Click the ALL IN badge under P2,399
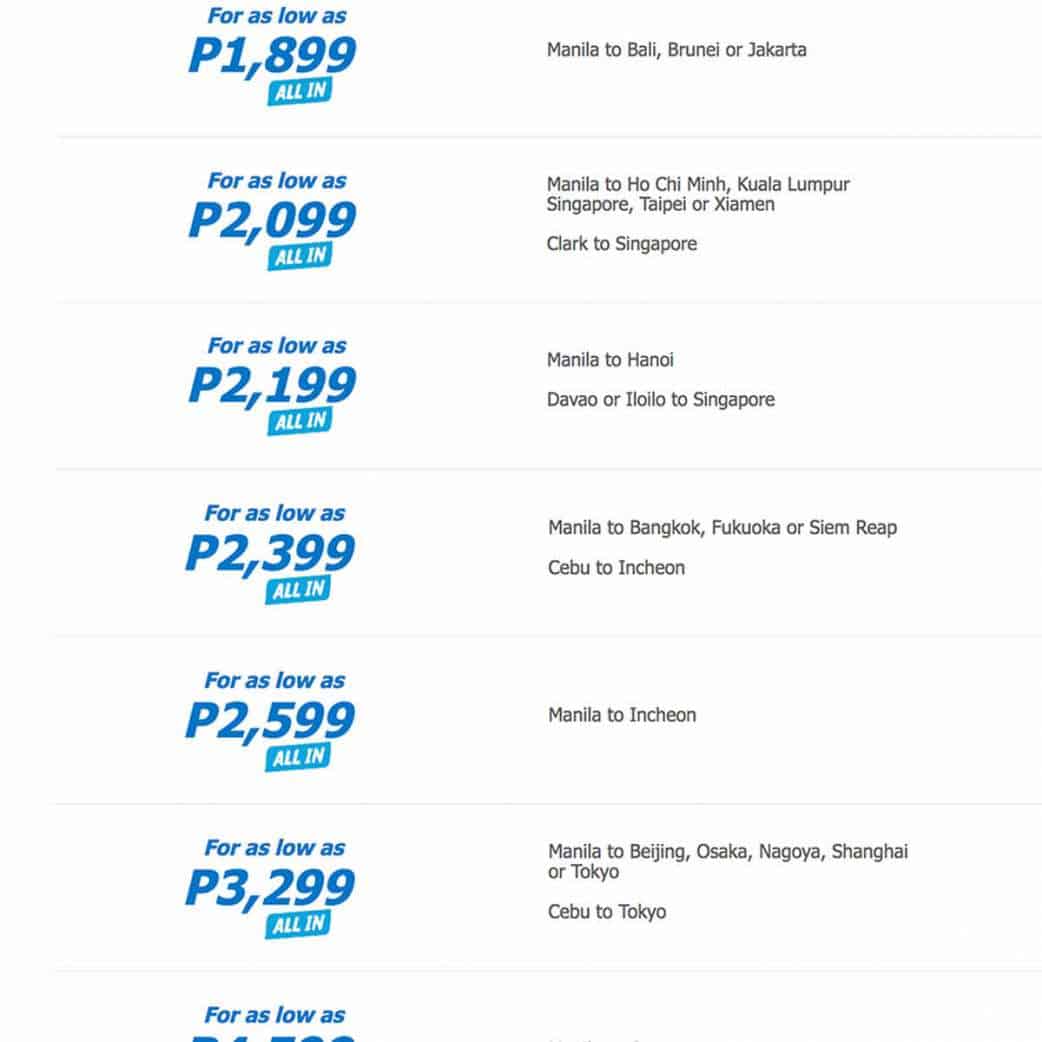The image size is (1042, 1042). (x=297, y=590)
